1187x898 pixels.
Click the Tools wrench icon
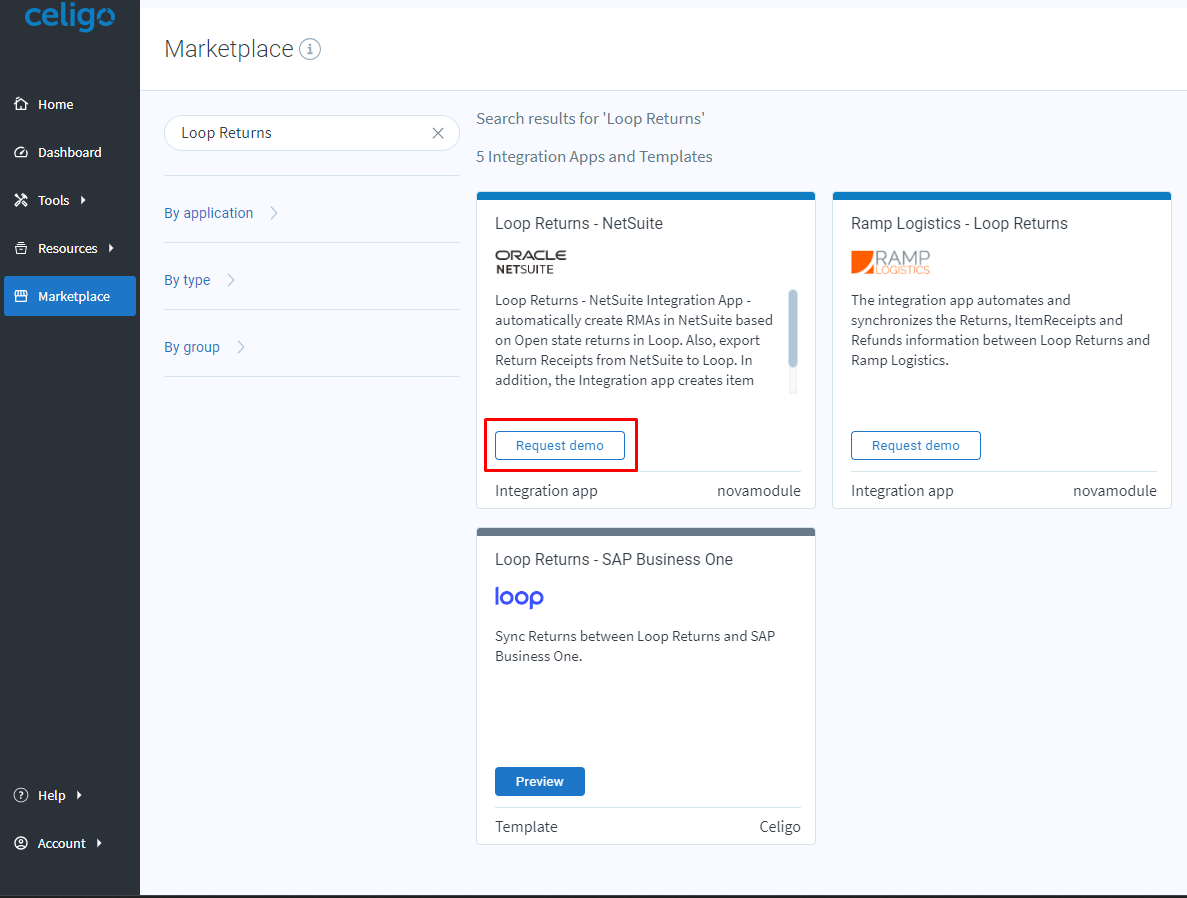tap(21, 200)
